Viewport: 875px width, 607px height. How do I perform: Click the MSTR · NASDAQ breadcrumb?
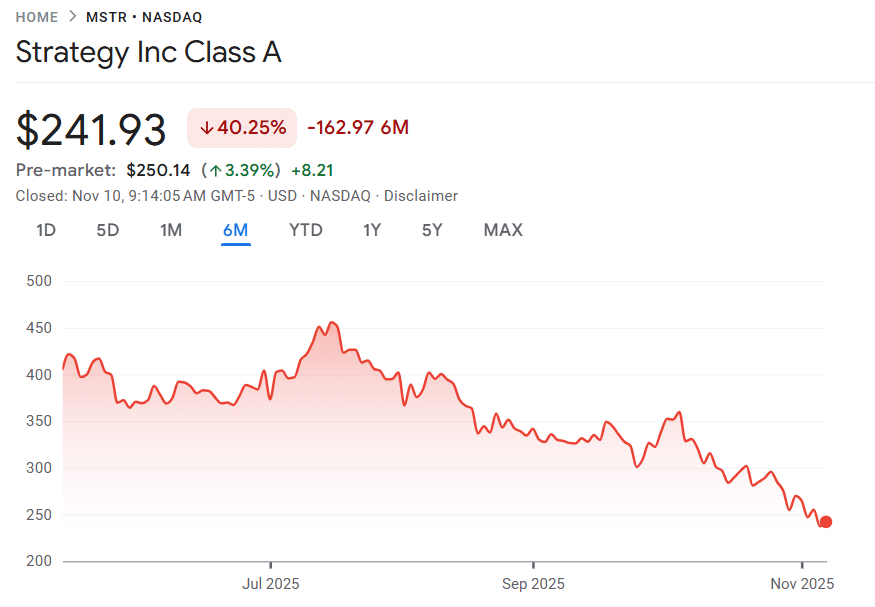[144, 17]
